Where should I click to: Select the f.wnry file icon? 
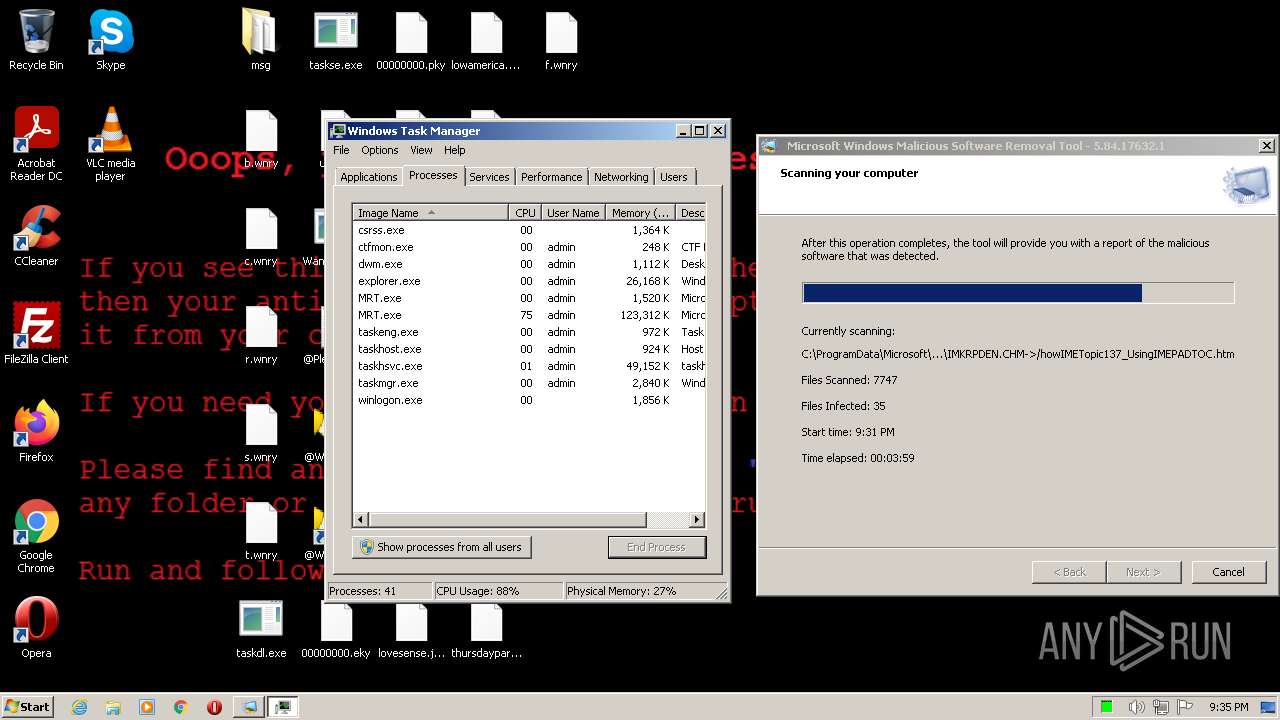coord(561,40)
